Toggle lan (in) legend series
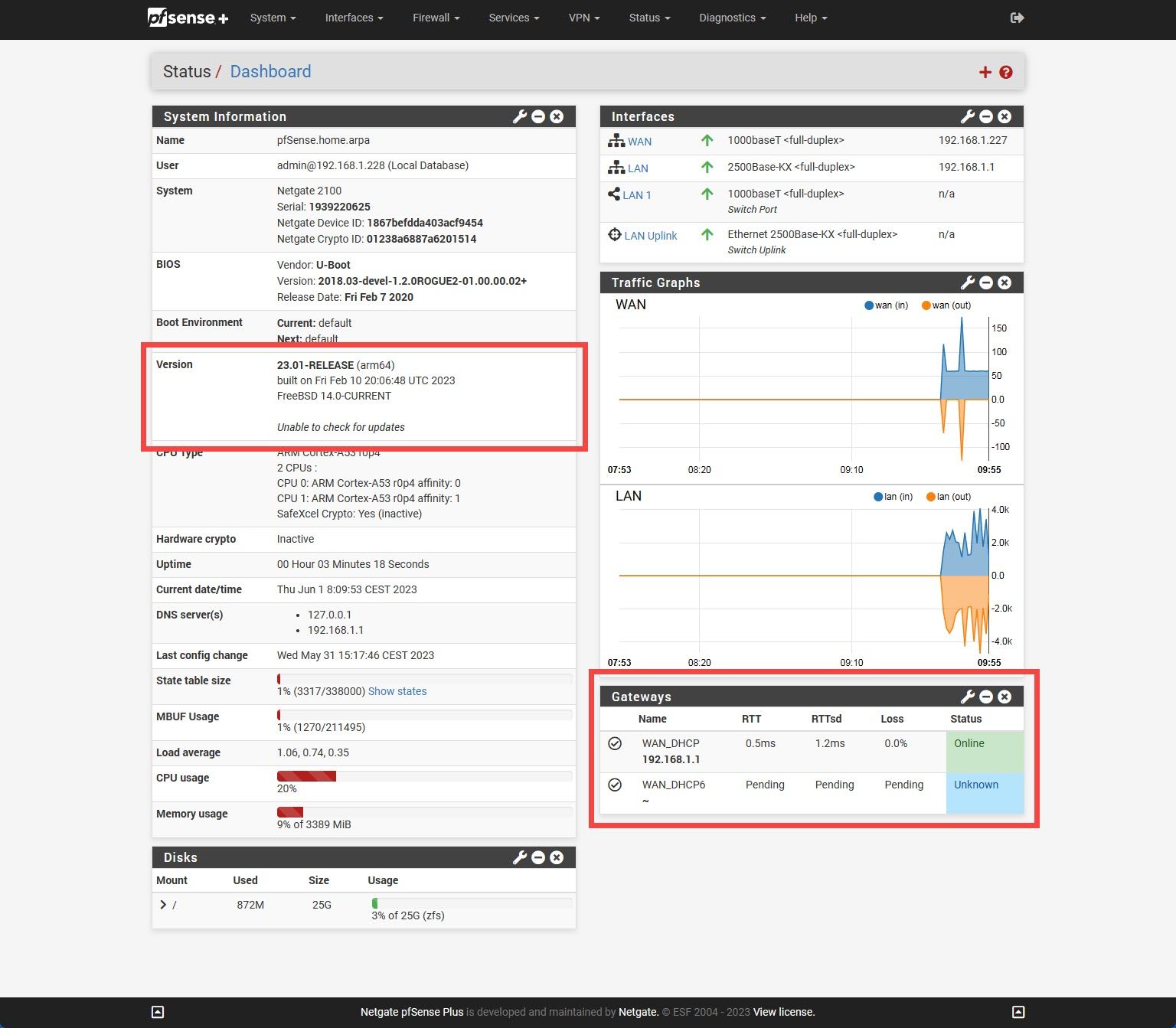Image resolution: width=1176 pixels, height=1028 pixels. [893, 497]
